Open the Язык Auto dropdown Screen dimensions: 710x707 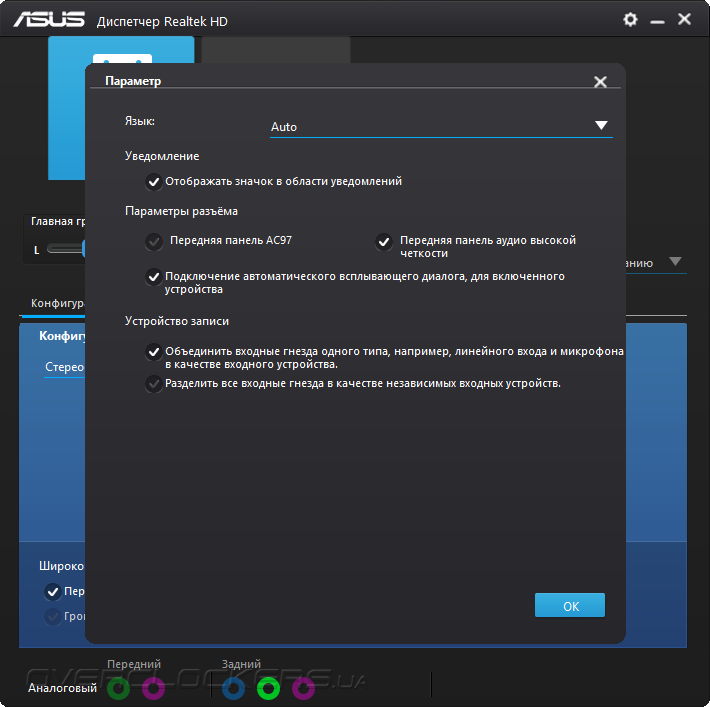(441, 126)
